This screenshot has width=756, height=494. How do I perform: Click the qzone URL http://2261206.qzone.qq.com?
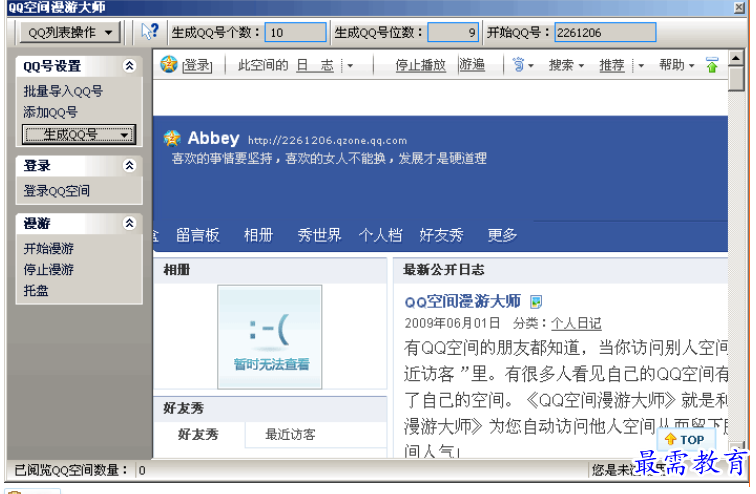327,141
